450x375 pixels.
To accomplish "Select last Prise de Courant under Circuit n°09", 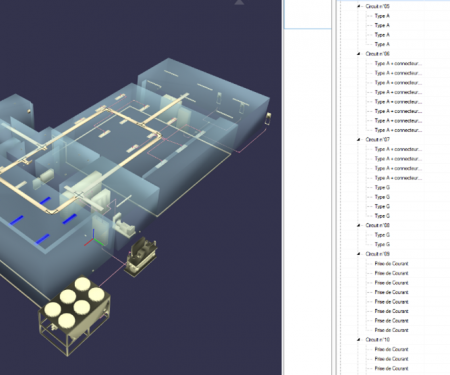I will point(391,330).
